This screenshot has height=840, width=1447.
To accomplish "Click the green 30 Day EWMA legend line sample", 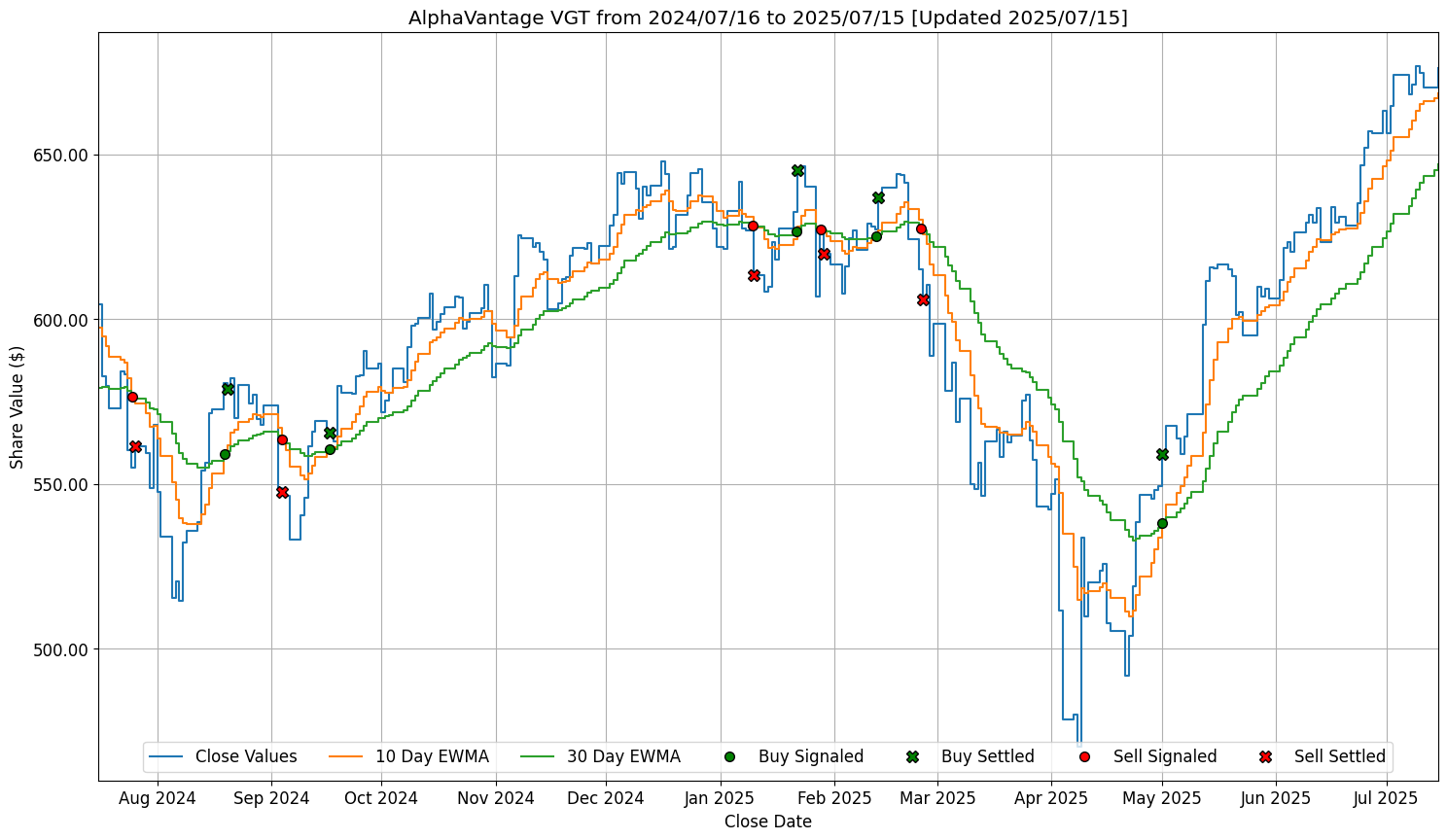I will (x=539, y=756).
